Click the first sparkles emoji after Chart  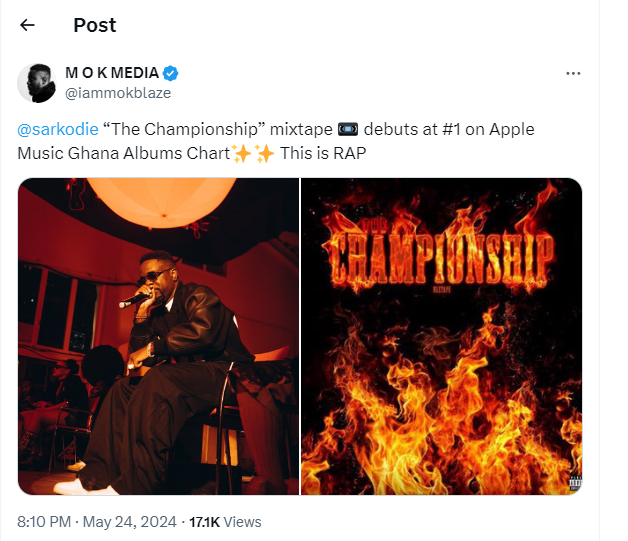pos(242,154)
